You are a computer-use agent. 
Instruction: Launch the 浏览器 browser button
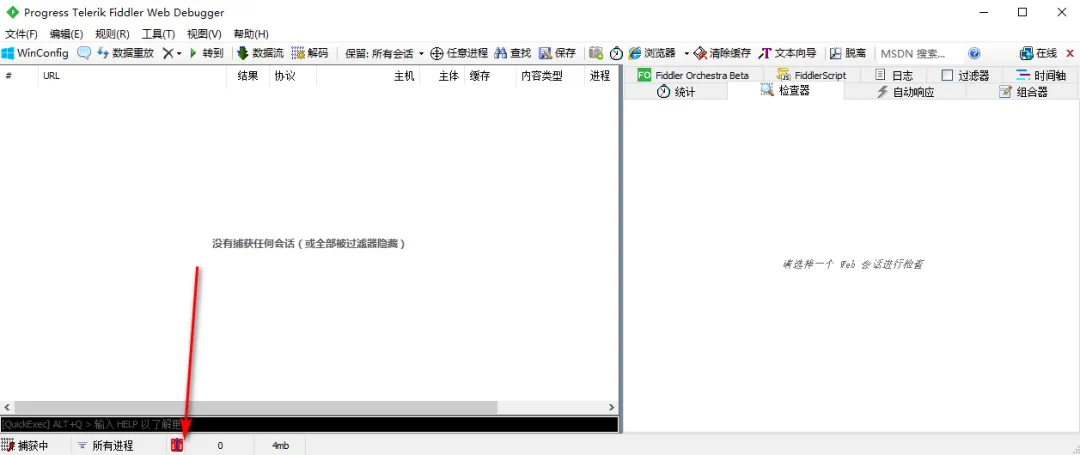tap(652, 53)
